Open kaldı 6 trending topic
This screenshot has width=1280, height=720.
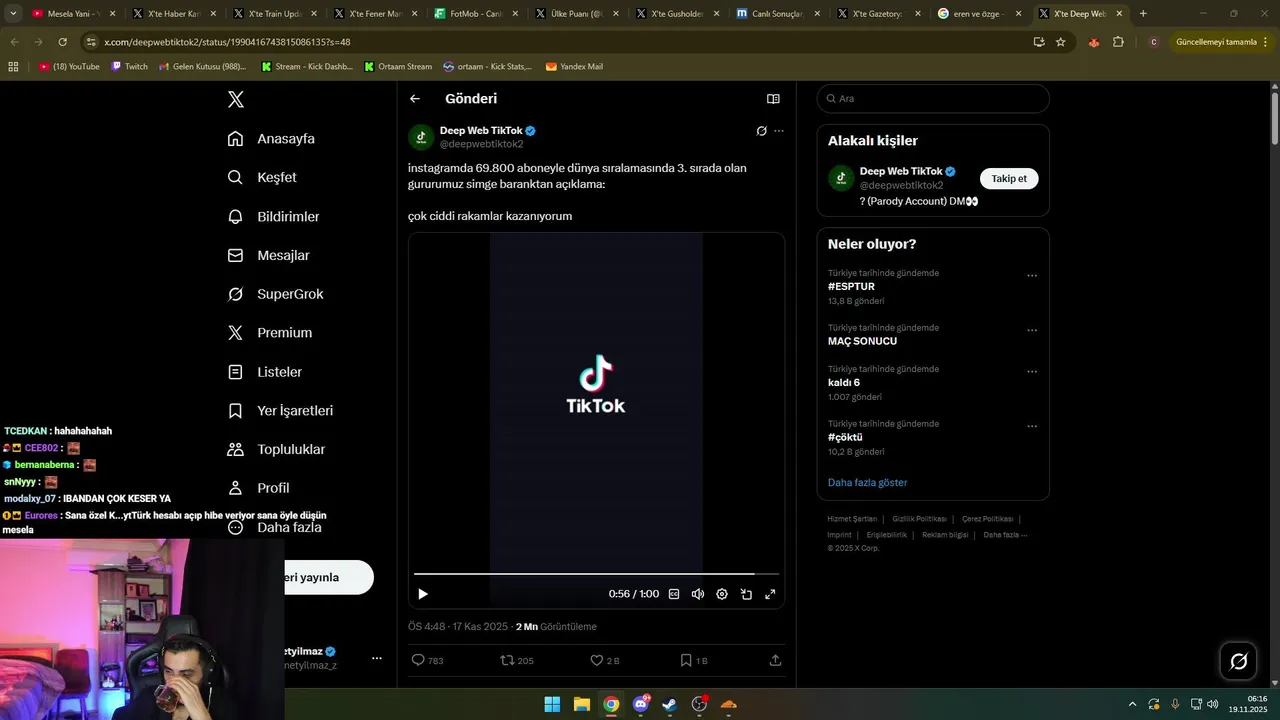844,383
